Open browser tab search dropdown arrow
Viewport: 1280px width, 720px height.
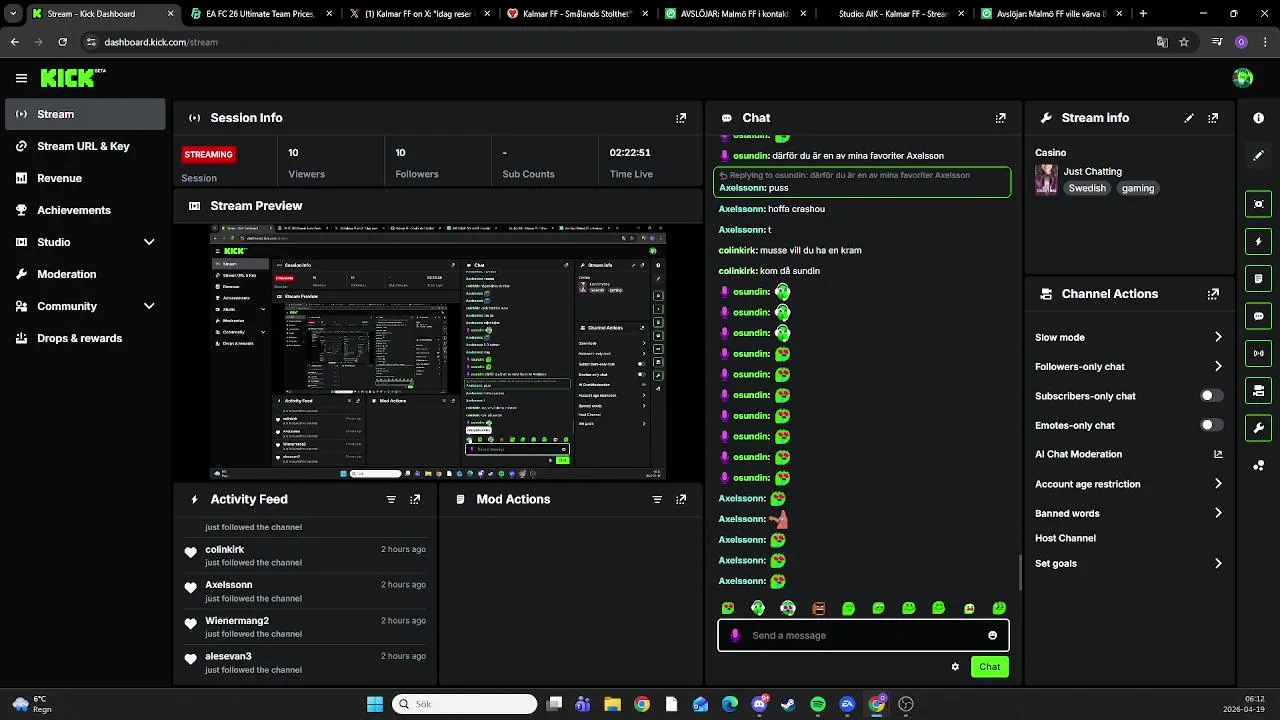click(13, 14)
